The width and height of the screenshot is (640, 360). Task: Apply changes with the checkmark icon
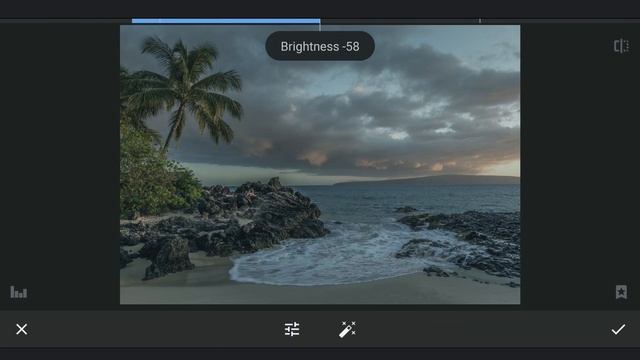(x=618, y=329)
